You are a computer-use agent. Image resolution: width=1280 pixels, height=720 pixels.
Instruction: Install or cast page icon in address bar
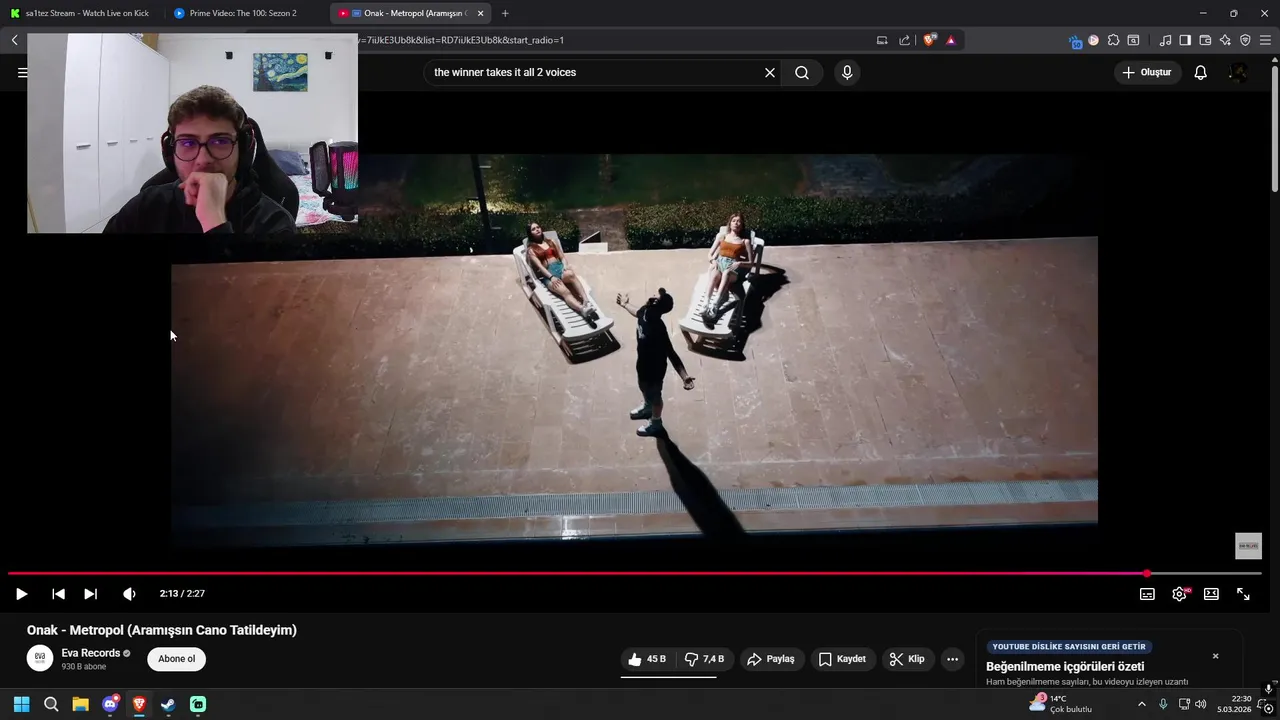[x=882, y=40]
